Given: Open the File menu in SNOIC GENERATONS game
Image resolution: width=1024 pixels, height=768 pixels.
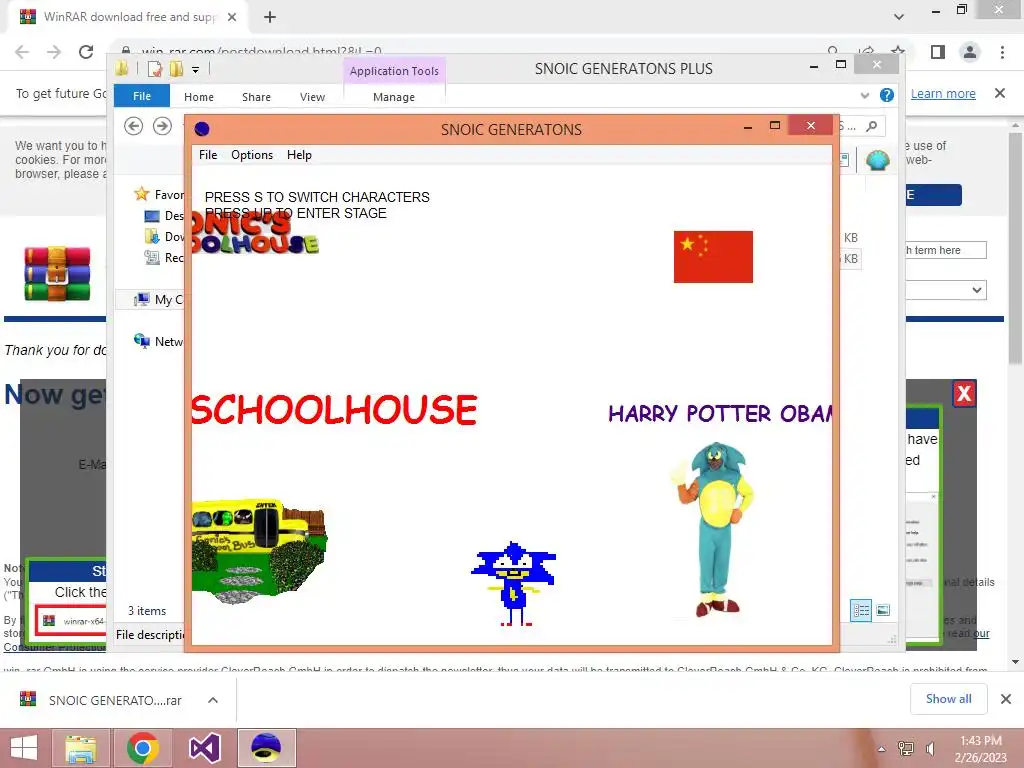Looking at the screenshot, I should tap(208, 155).
